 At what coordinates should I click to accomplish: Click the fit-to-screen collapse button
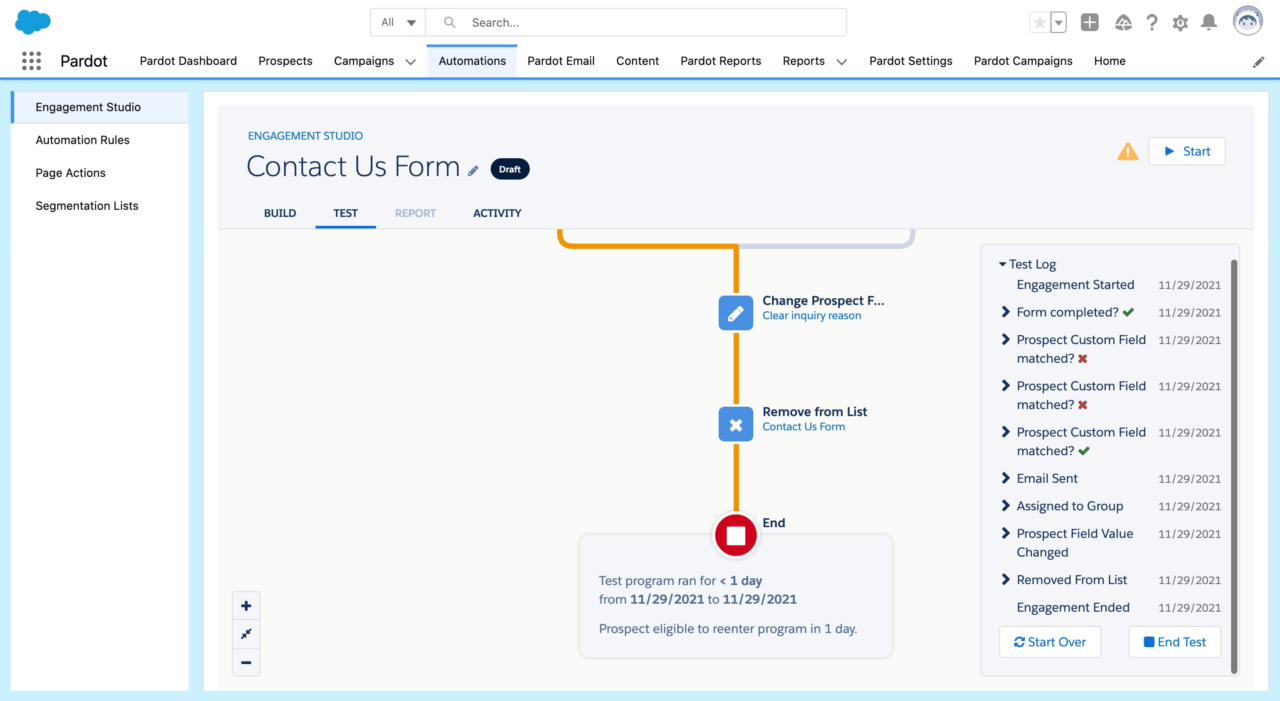tap(246, 634)
